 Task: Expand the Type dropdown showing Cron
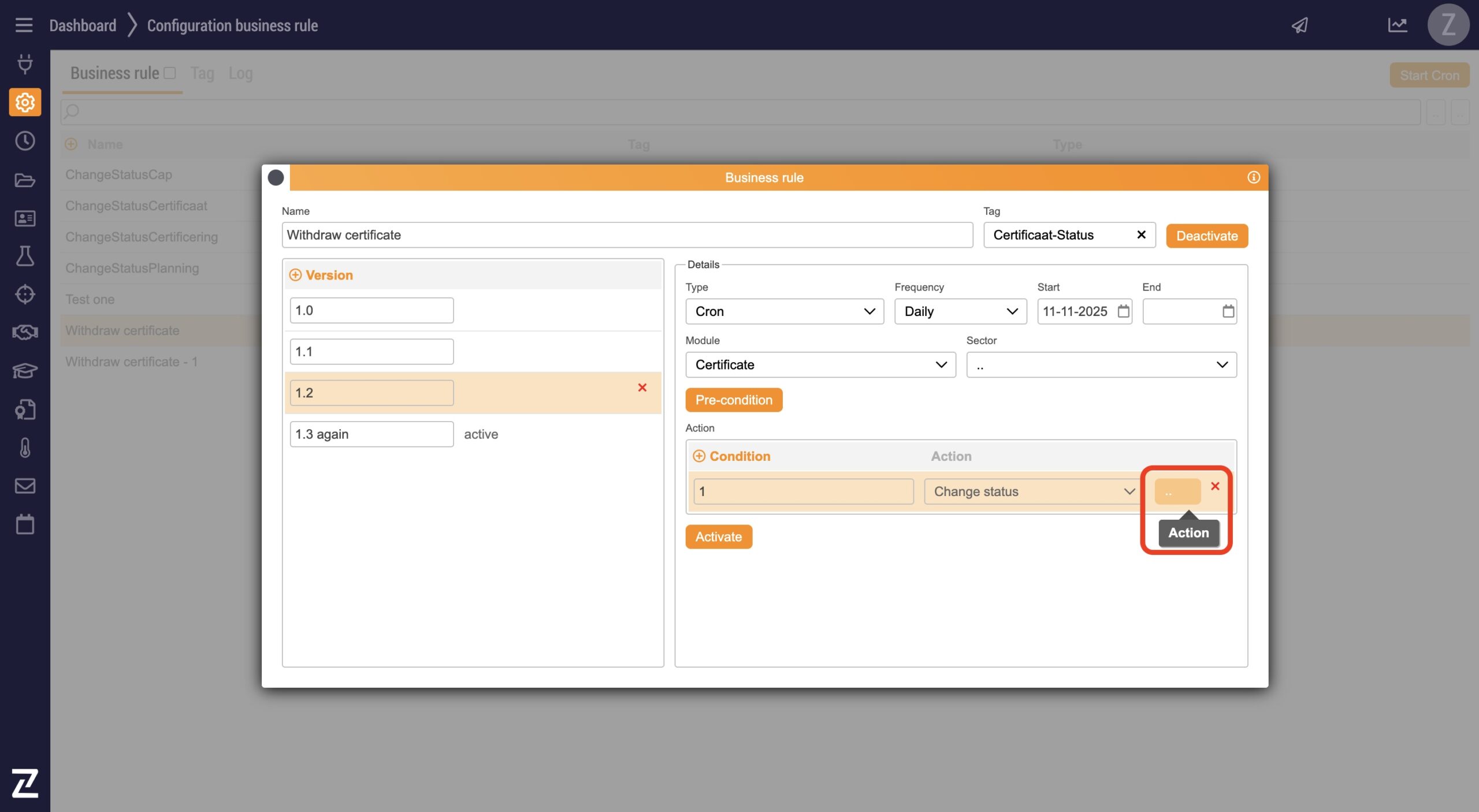pyautogui.click(x=784, y=311)
